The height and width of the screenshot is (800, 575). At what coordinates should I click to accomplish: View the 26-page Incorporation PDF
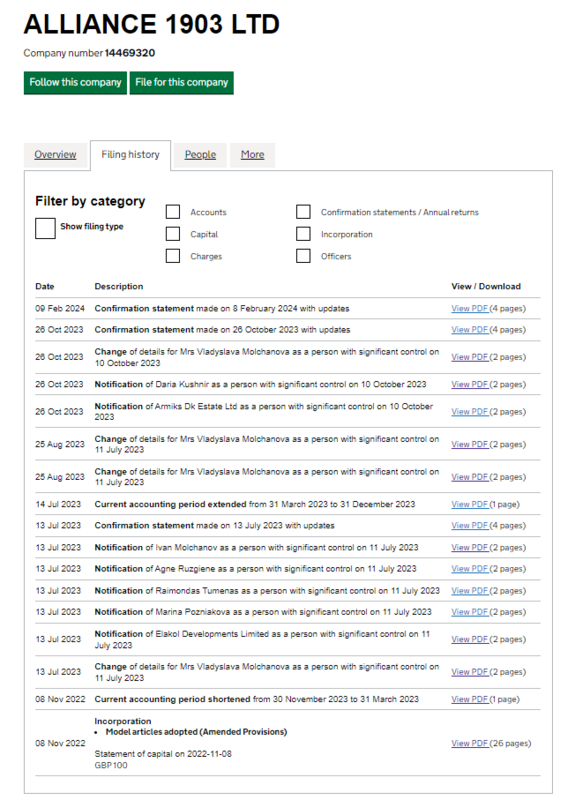tap(469, 743)
